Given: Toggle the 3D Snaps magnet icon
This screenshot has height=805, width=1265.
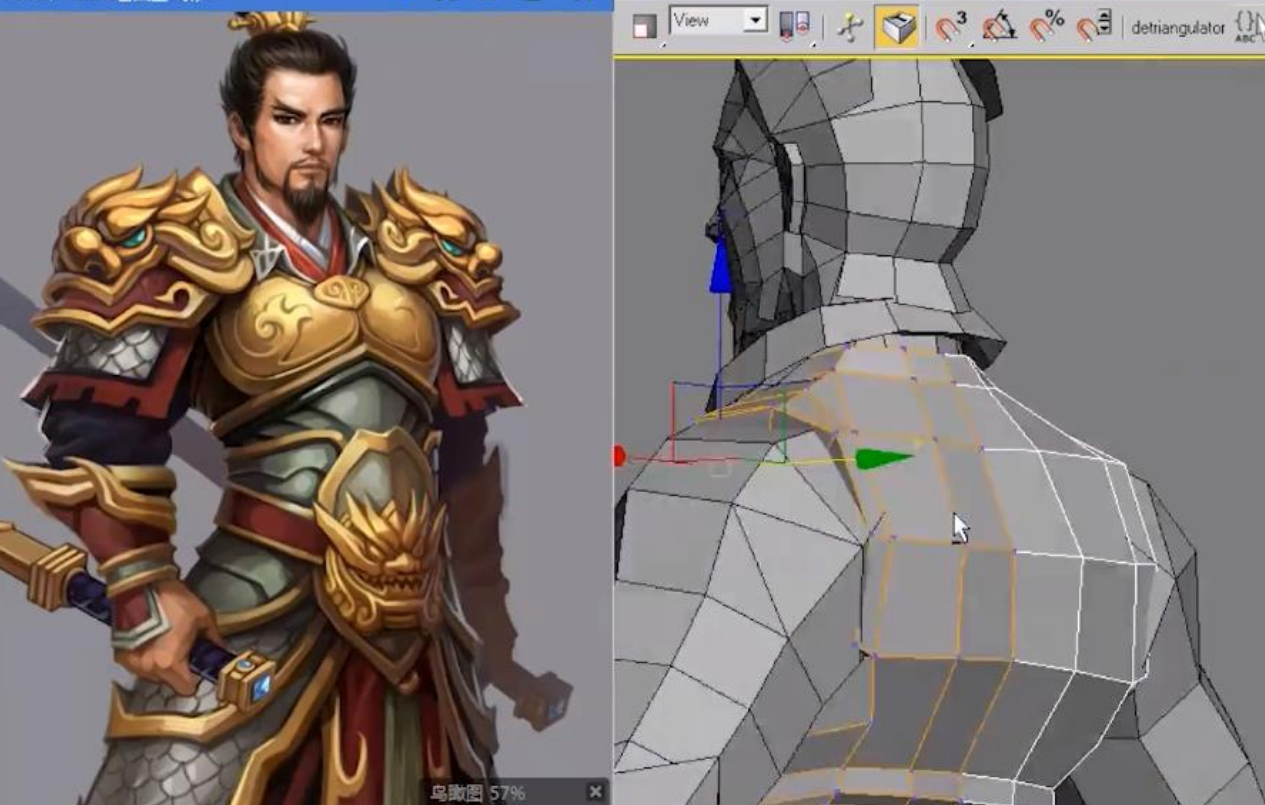Looking at the screenshot, I should pos(951,28).
